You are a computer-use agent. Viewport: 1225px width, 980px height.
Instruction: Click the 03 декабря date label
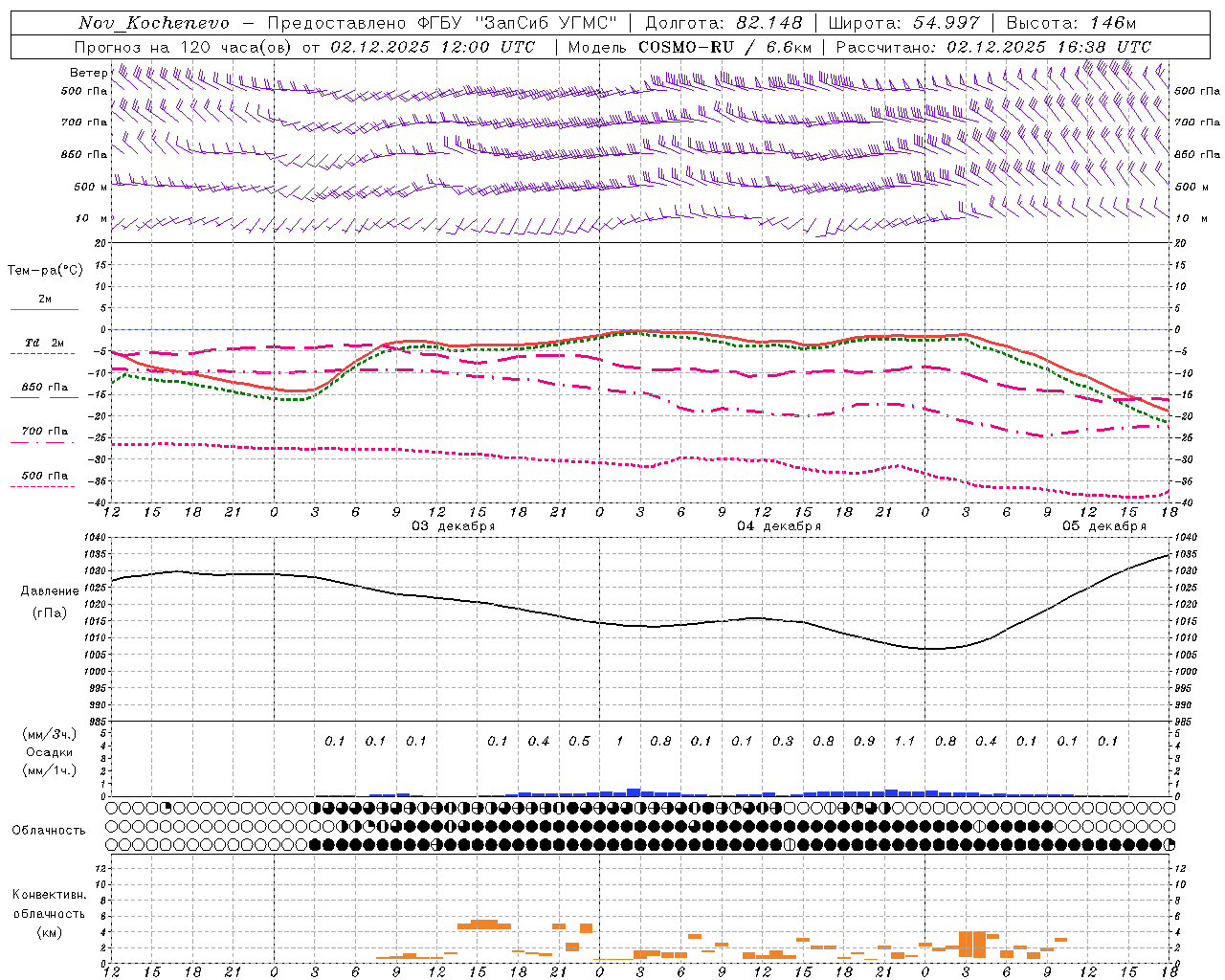coord(454,526)
